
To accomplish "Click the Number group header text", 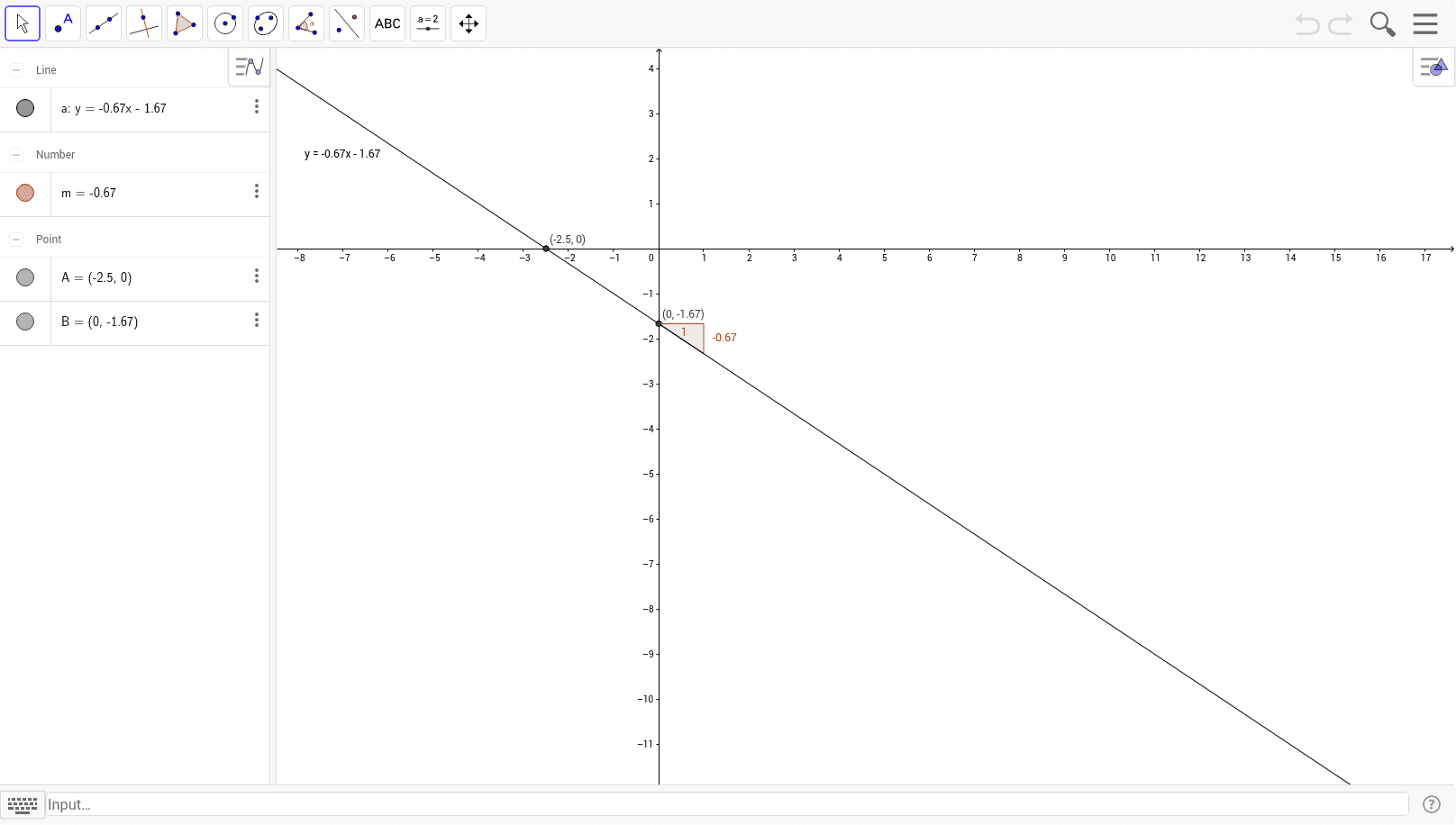I will [x=55, y=155].
